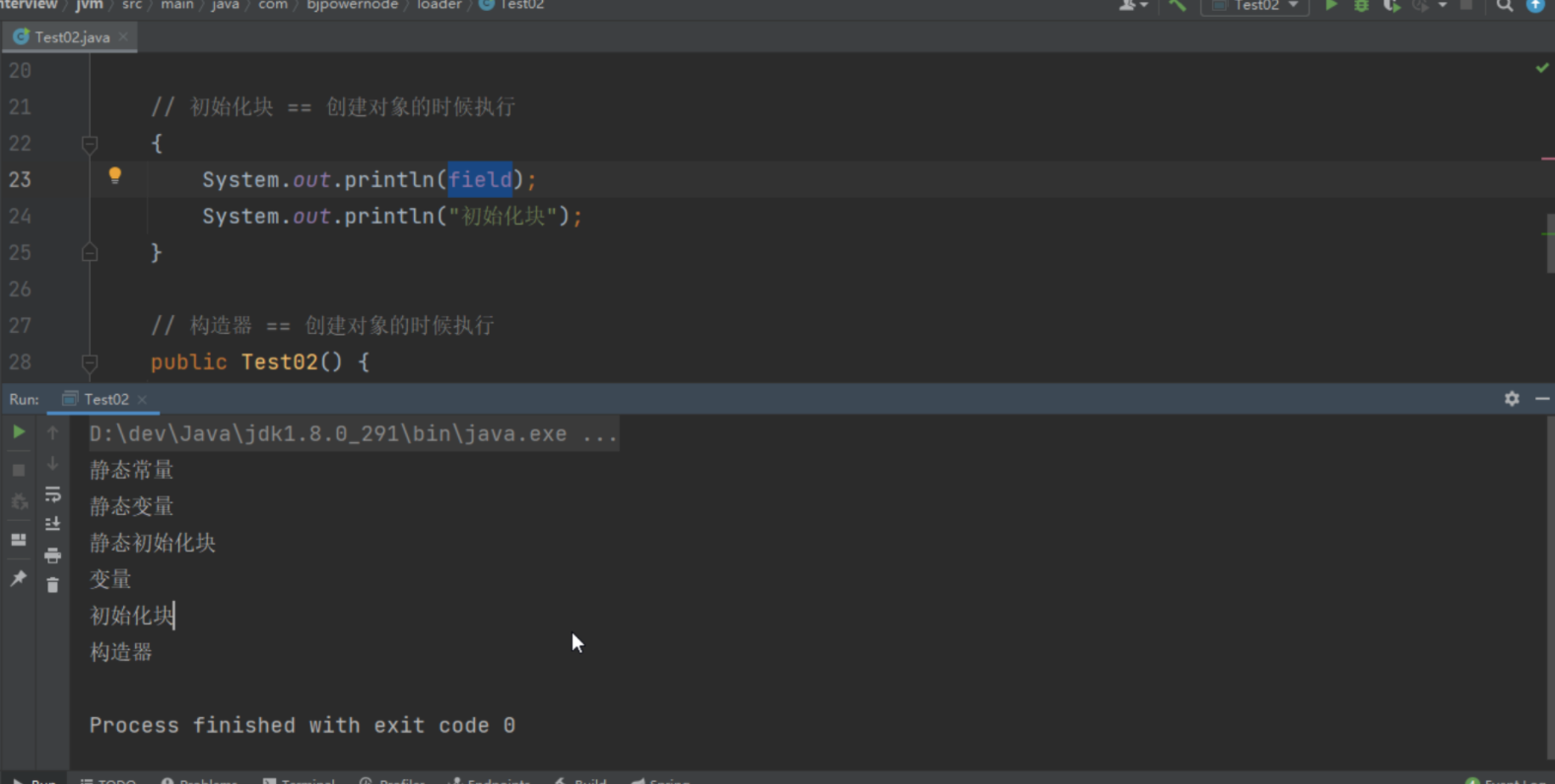Screen dimensions: 1555x784
Task: Click the comment on line 21
Action: tap(333, 107)
